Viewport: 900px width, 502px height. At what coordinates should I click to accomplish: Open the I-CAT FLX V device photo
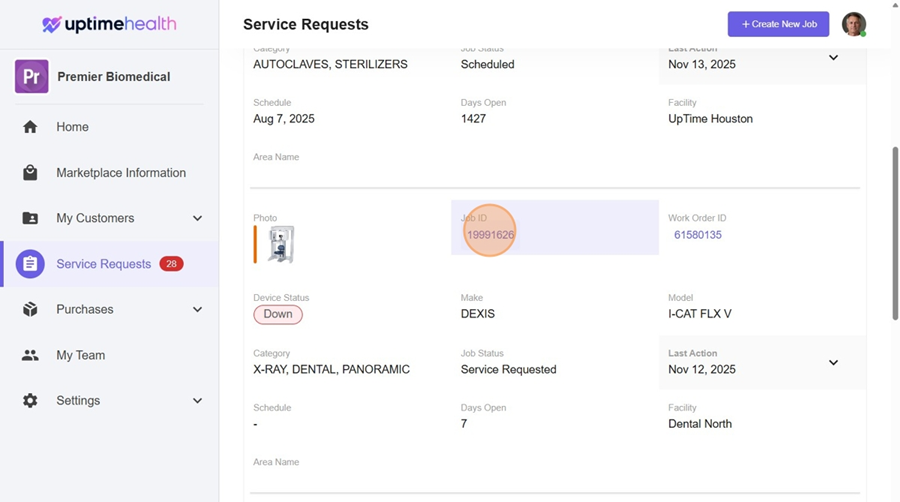click(x=281, y=244)
